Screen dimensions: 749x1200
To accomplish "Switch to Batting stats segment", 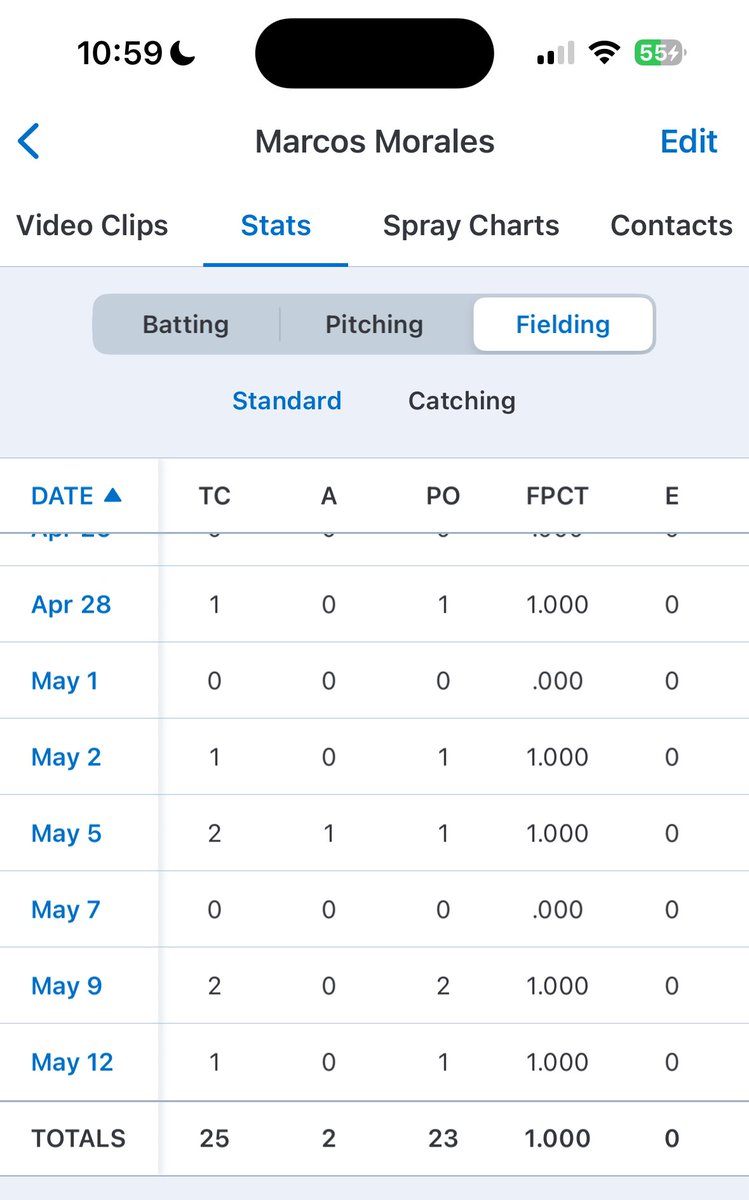I will [x=186, y=324].
